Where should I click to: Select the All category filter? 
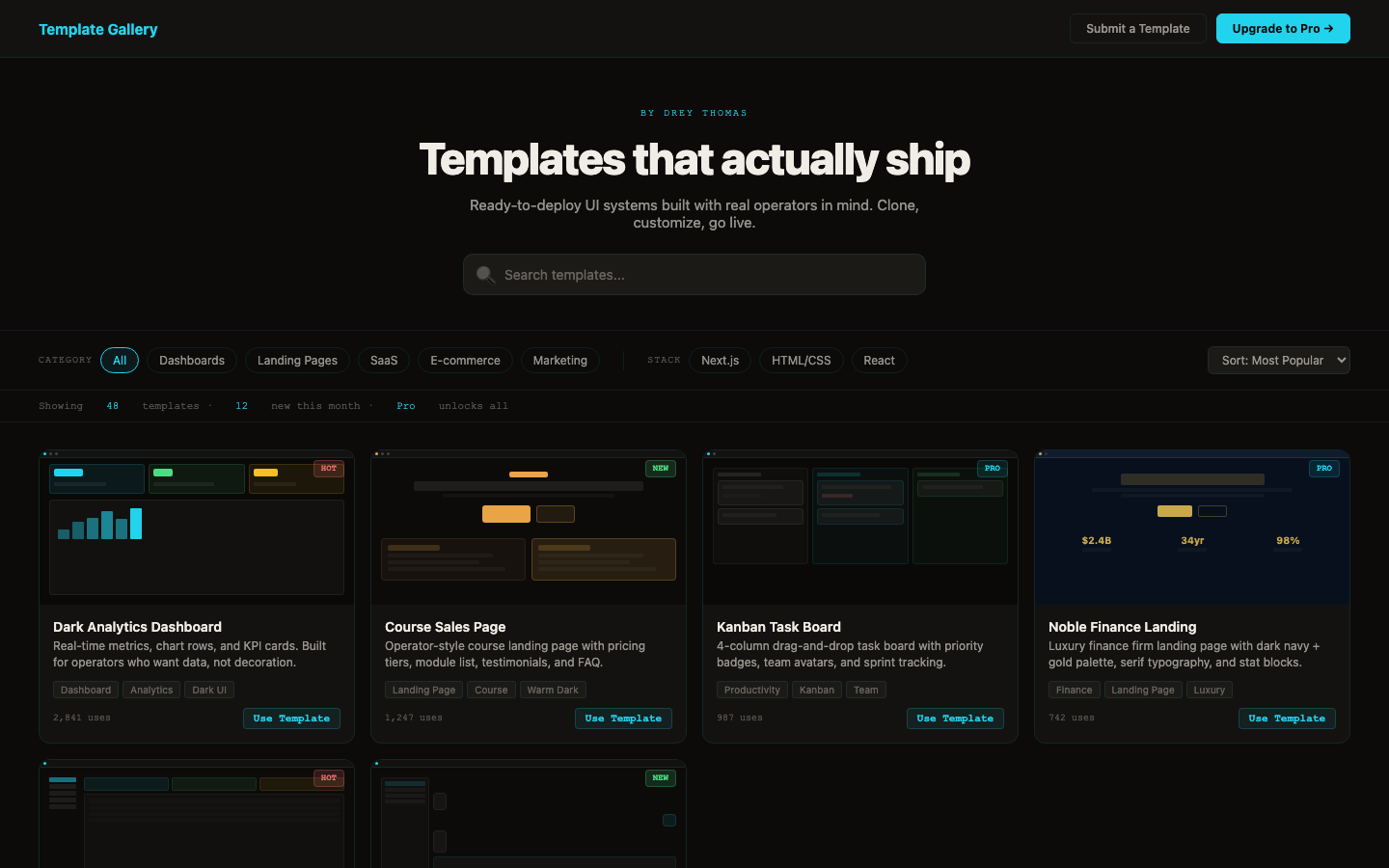(120, 361)
